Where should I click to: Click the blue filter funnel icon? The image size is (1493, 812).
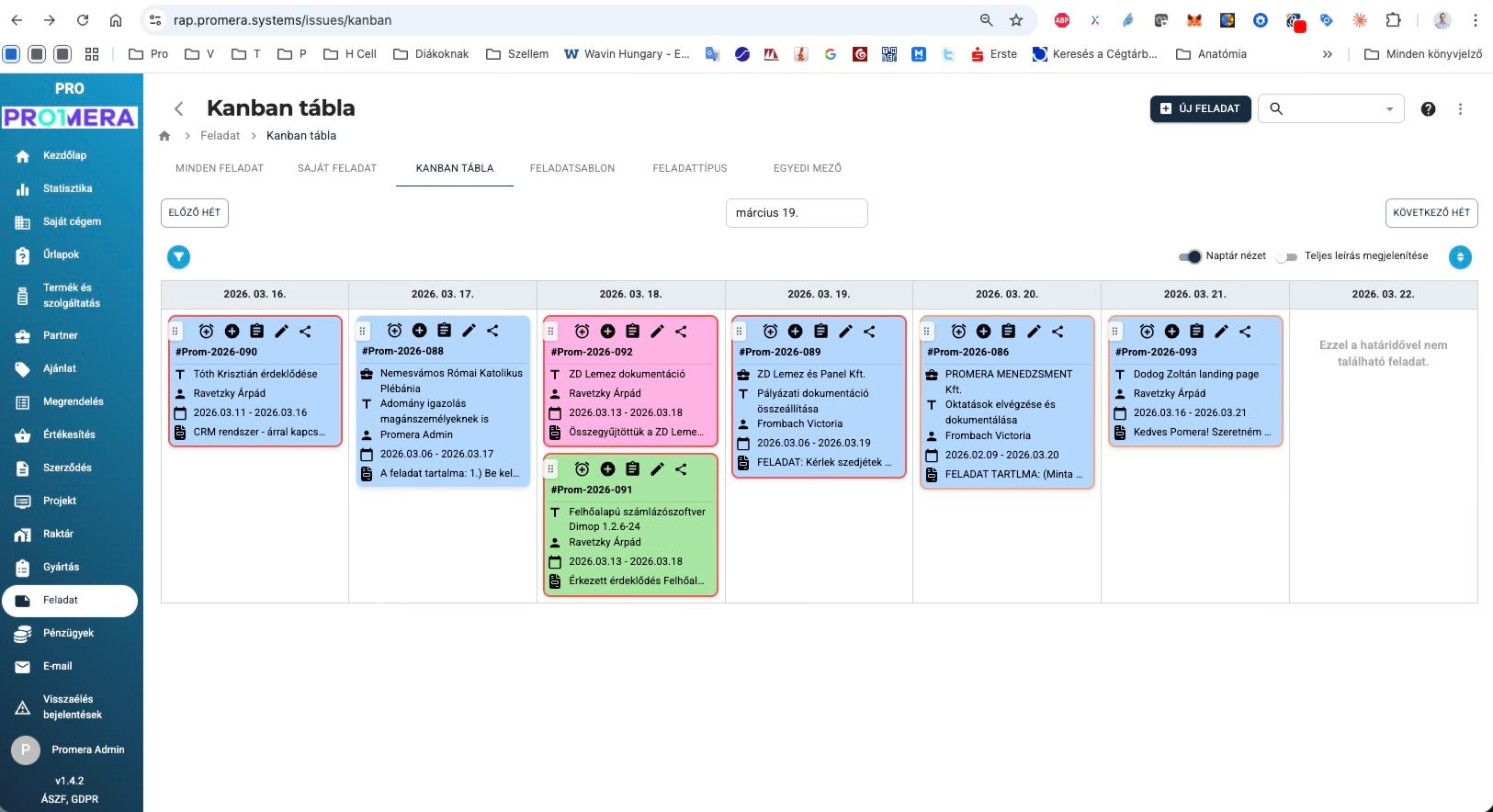[178, 257]
